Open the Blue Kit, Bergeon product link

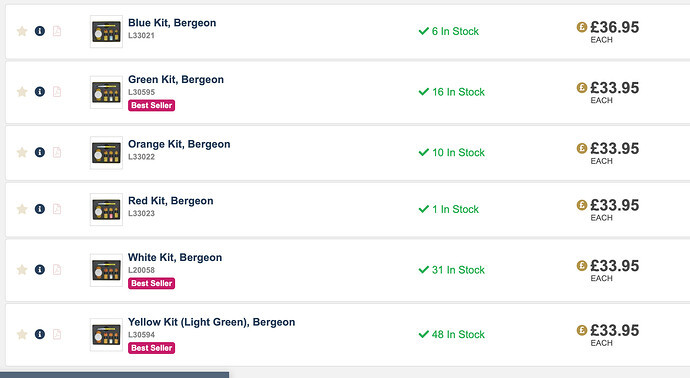click(x=172, y=23)
